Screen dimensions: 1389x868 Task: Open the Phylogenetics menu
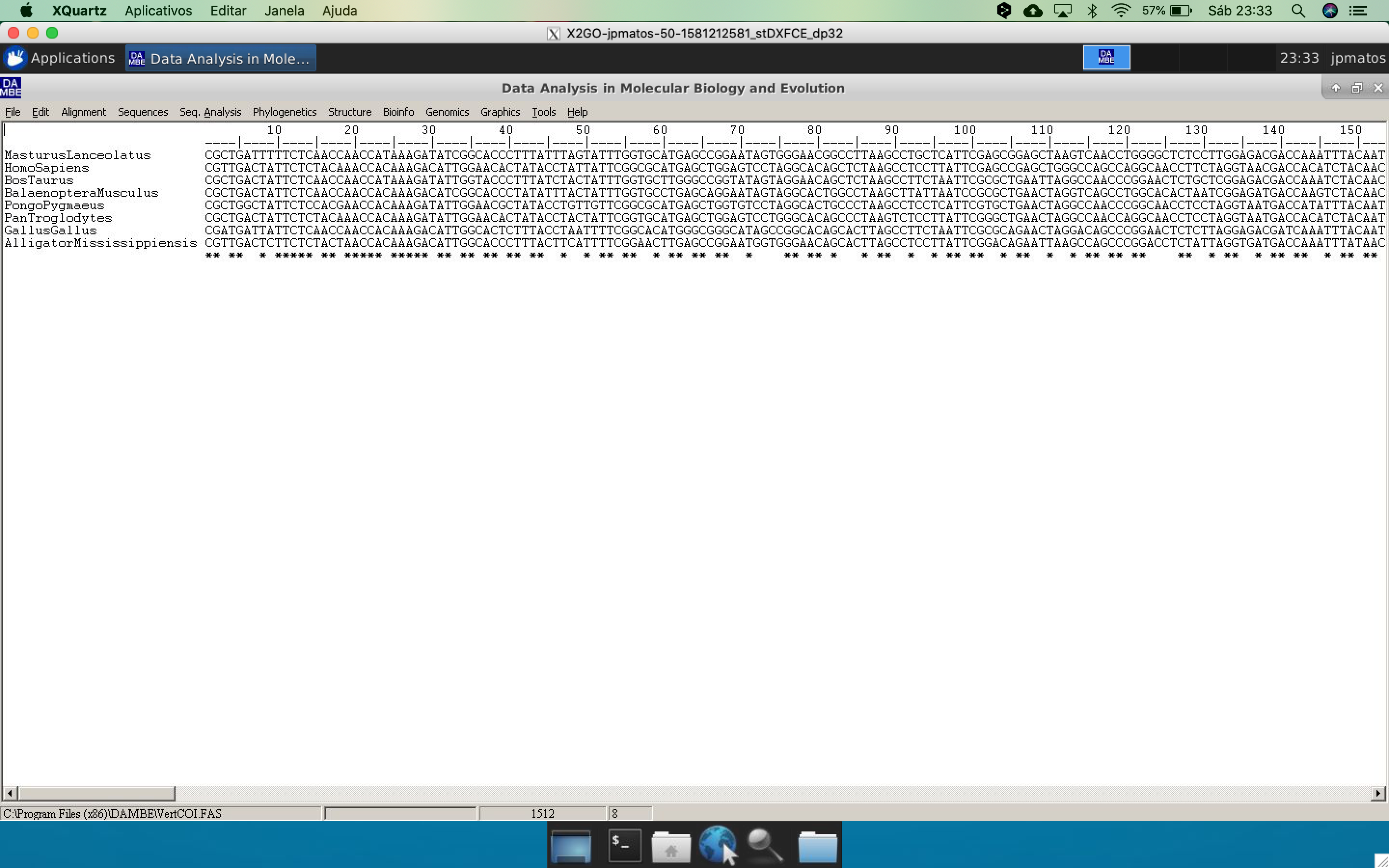(x=284, y=112)
